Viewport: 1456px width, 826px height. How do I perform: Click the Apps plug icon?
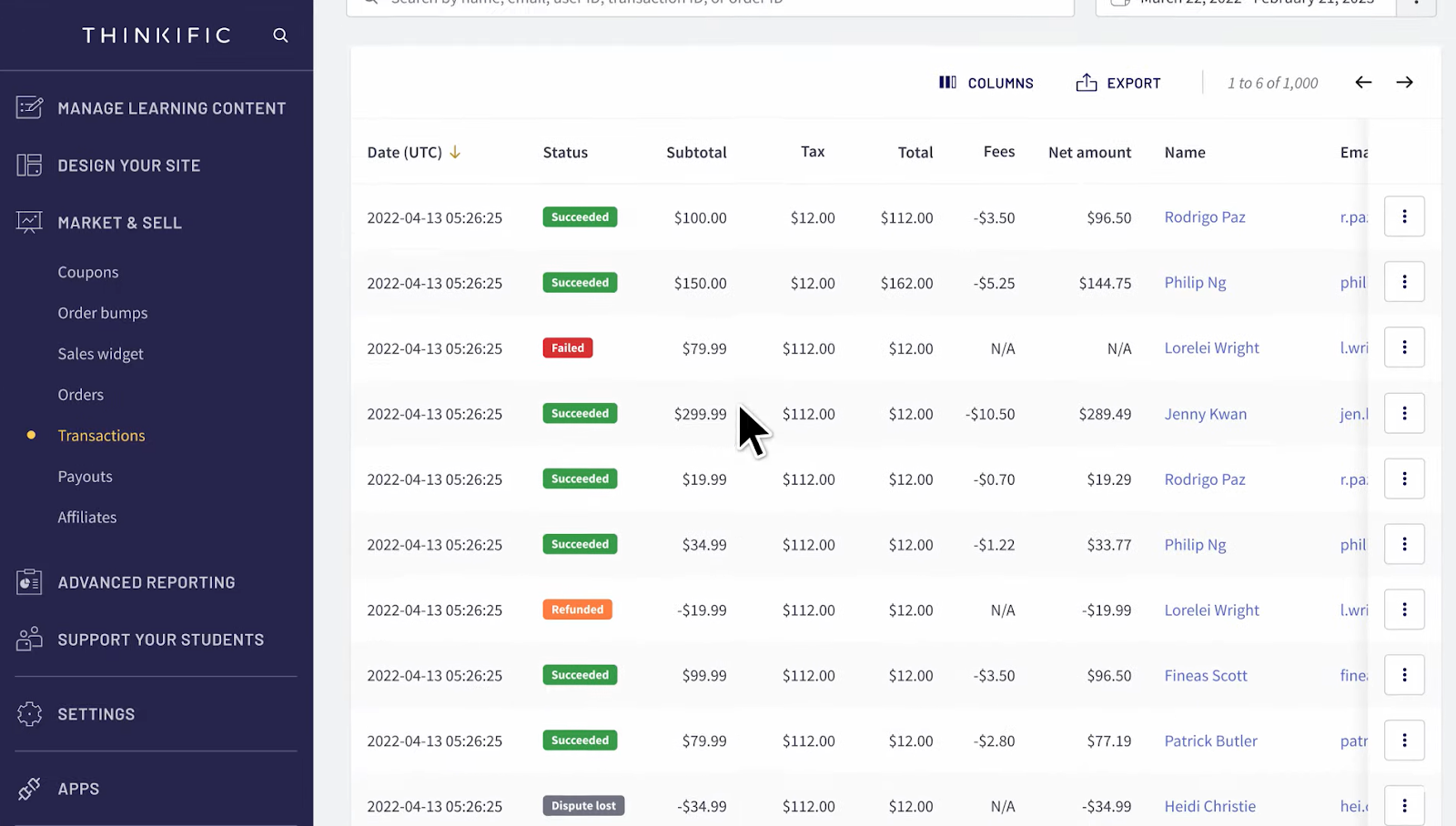click(30, 788)
